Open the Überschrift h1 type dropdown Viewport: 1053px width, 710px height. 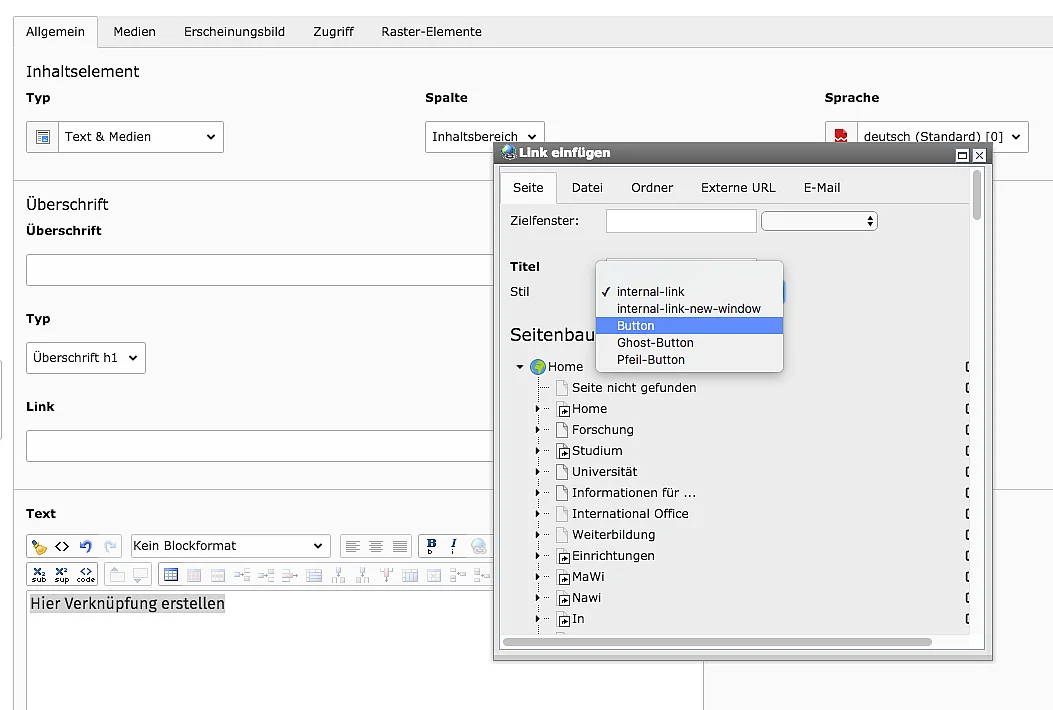86,358
